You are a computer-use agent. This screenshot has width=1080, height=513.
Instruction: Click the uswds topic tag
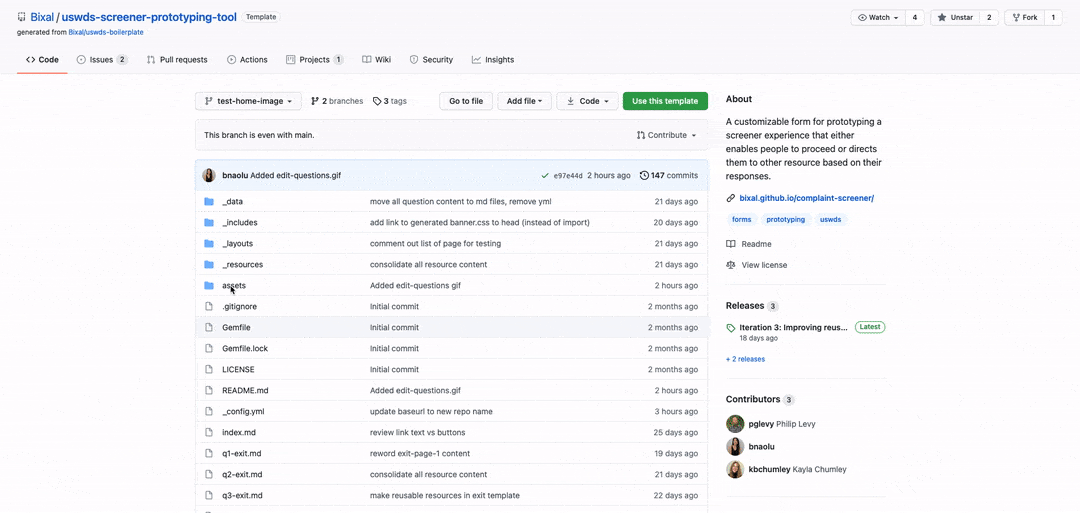tap(831, 220)
